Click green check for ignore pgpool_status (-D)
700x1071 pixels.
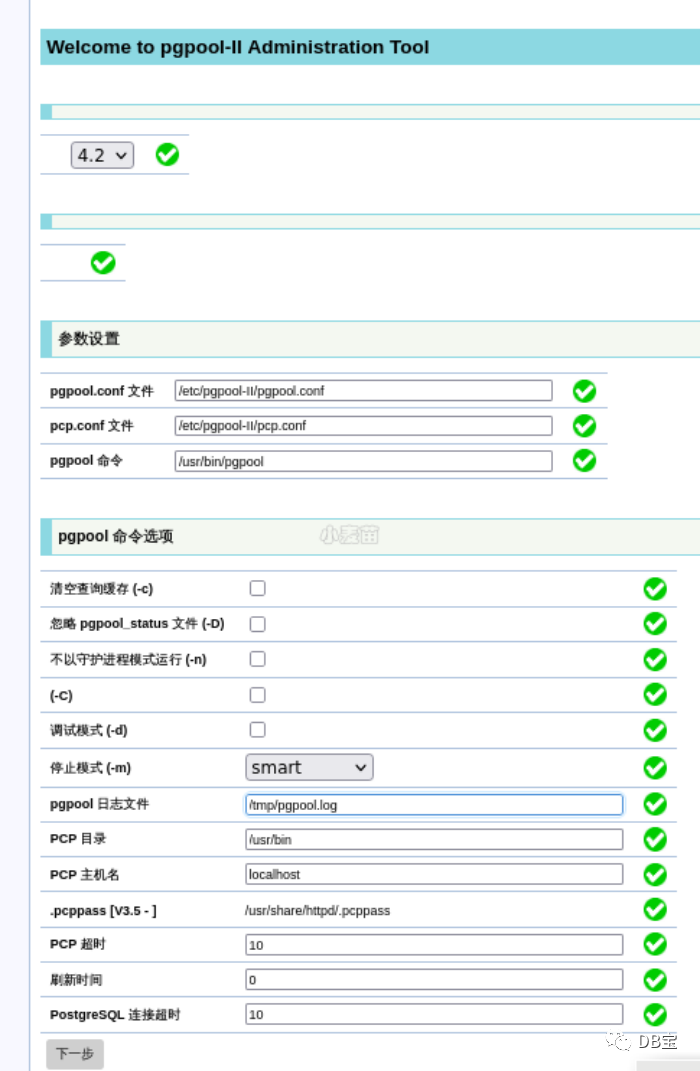[x=655, y=624]
